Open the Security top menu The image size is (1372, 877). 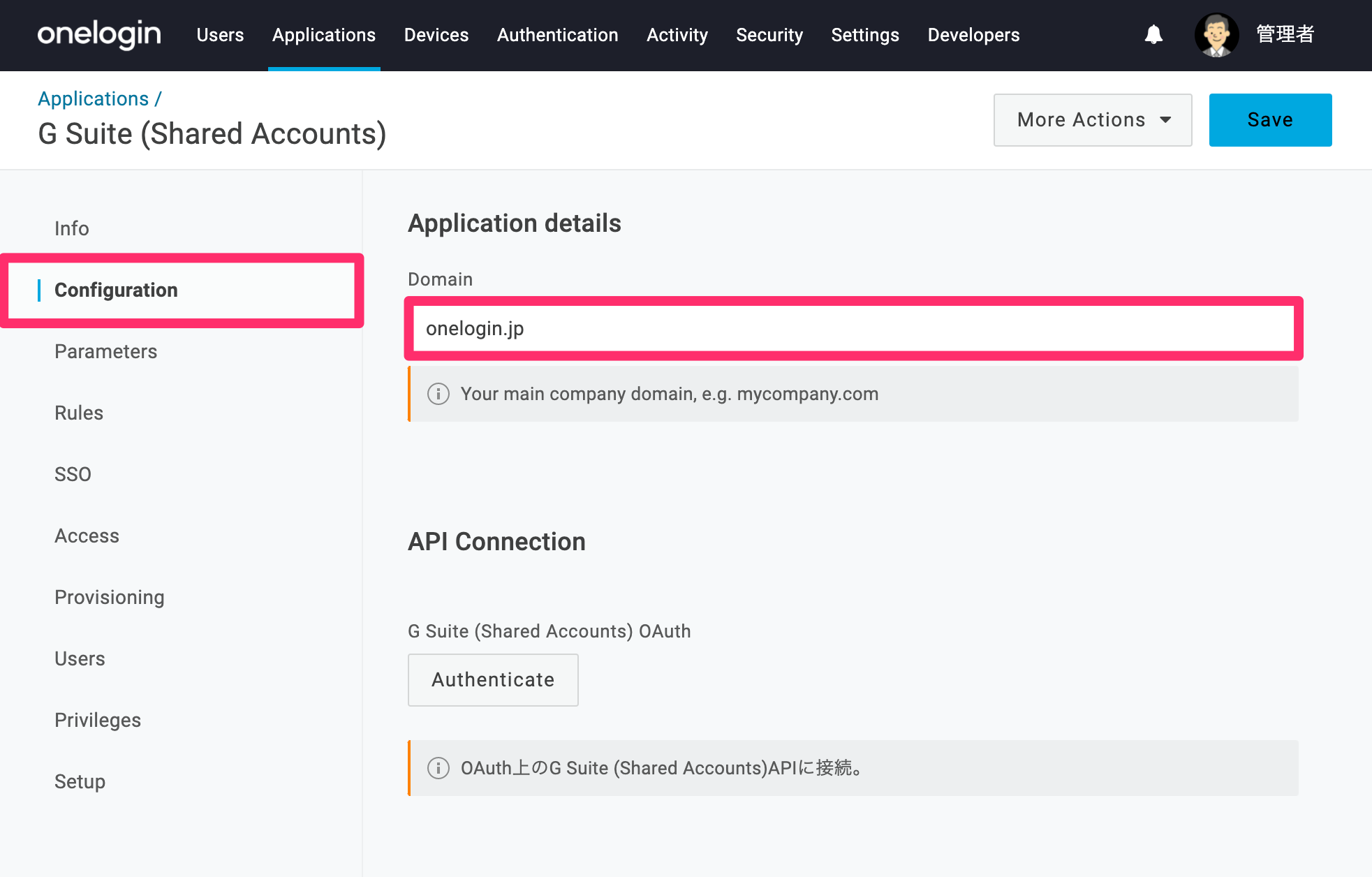pos(769,35)
